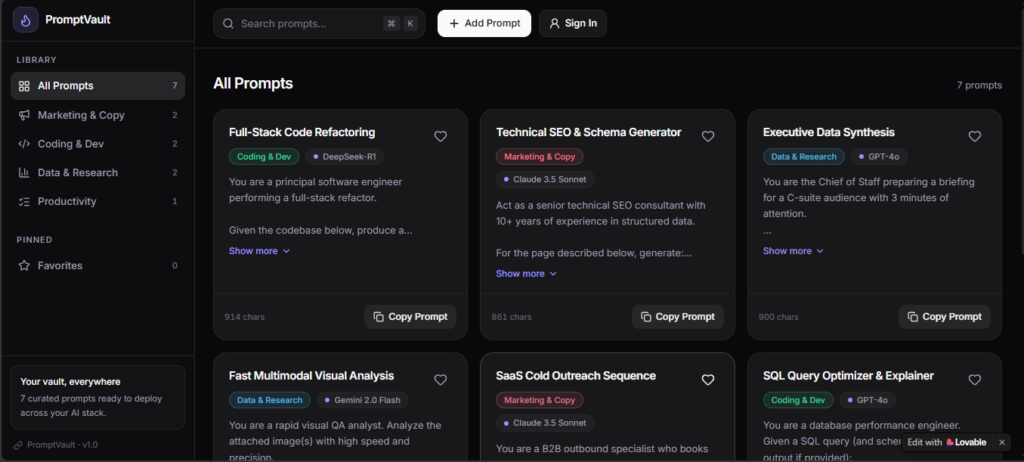Click Coding & Dev tag on Full-Stack card
The height and width of the screenshot is (462, 1024).
[x=264, y=157]
